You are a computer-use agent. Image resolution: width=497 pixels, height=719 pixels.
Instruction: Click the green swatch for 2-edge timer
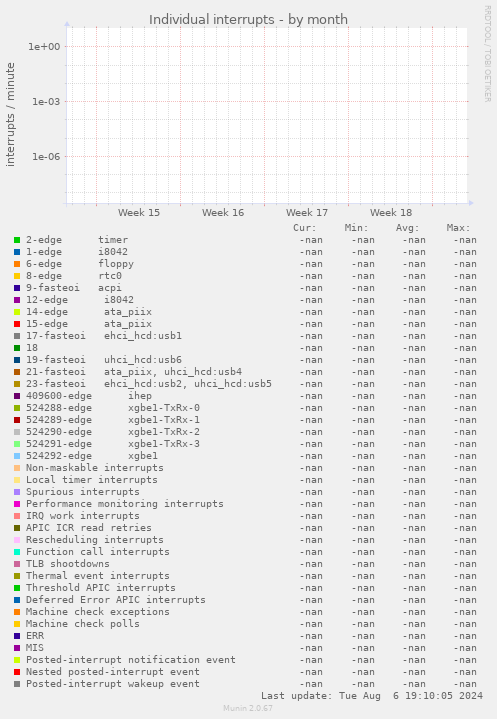click(17, 240)
